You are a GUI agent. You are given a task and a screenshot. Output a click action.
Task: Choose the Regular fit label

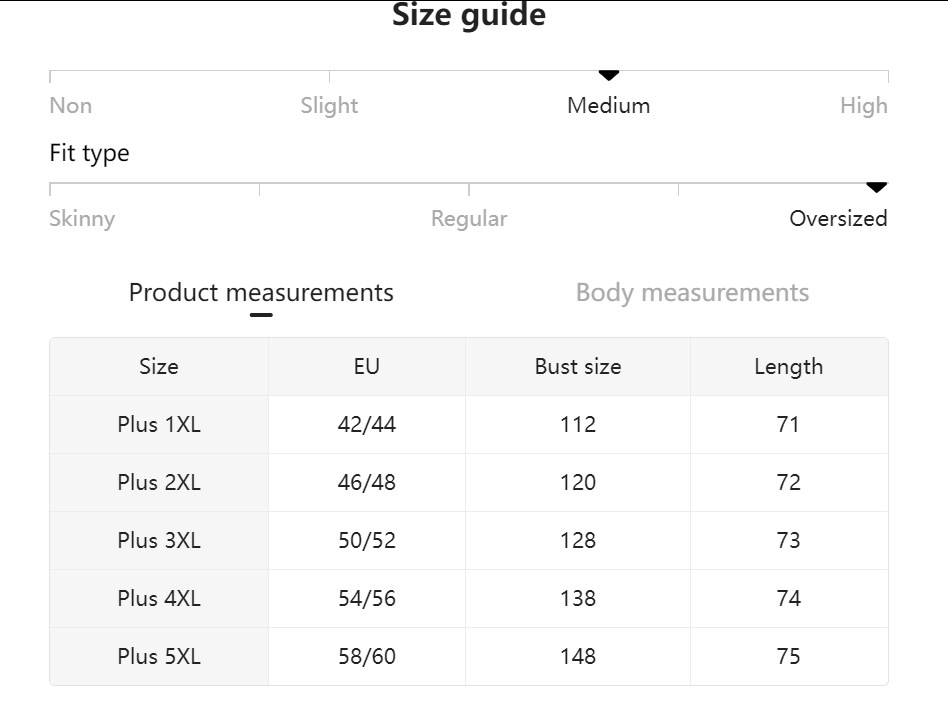point(469,218)
